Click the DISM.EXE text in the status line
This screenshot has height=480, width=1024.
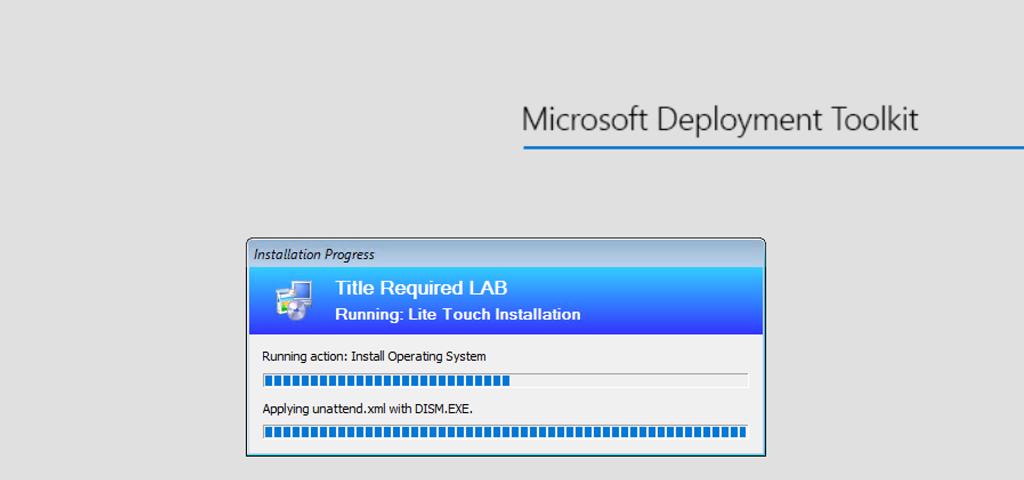450,408
